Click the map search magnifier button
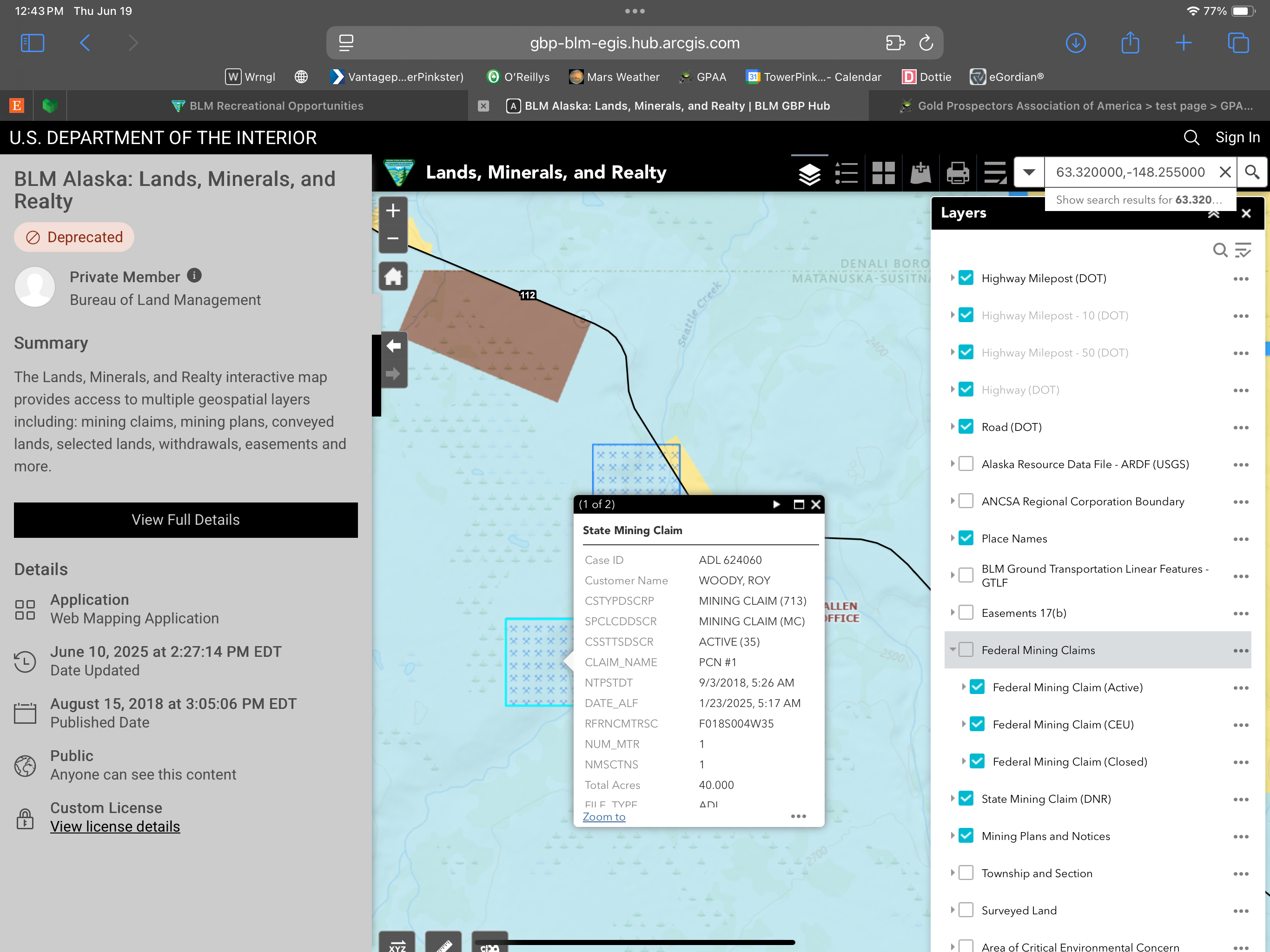Screen dimensions: 1270x952 pyautogui.click(x=1252, y=172)
